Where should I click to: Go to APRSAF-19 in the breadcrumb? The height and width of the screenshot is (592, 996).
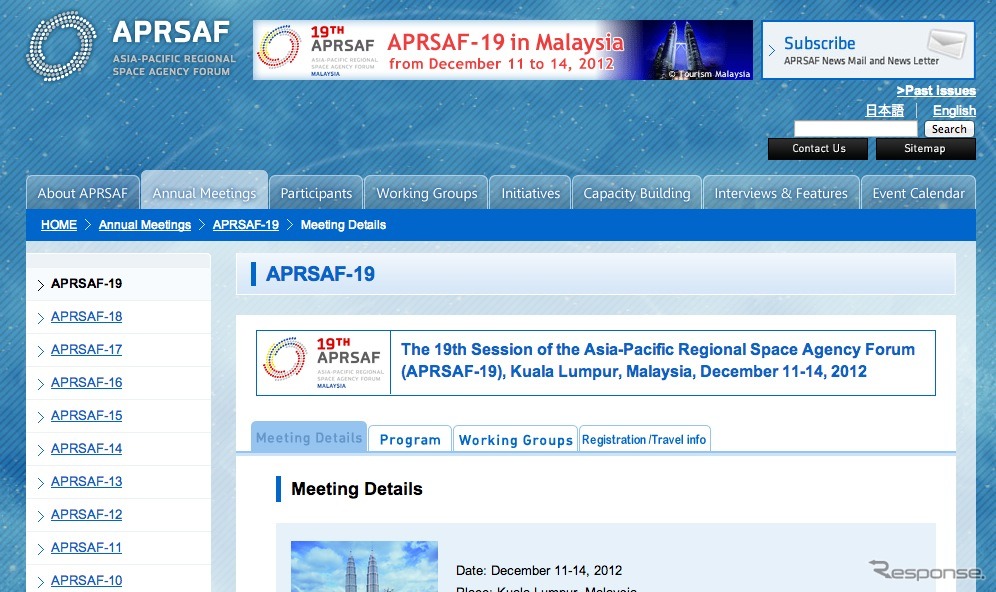pos(246,225)
